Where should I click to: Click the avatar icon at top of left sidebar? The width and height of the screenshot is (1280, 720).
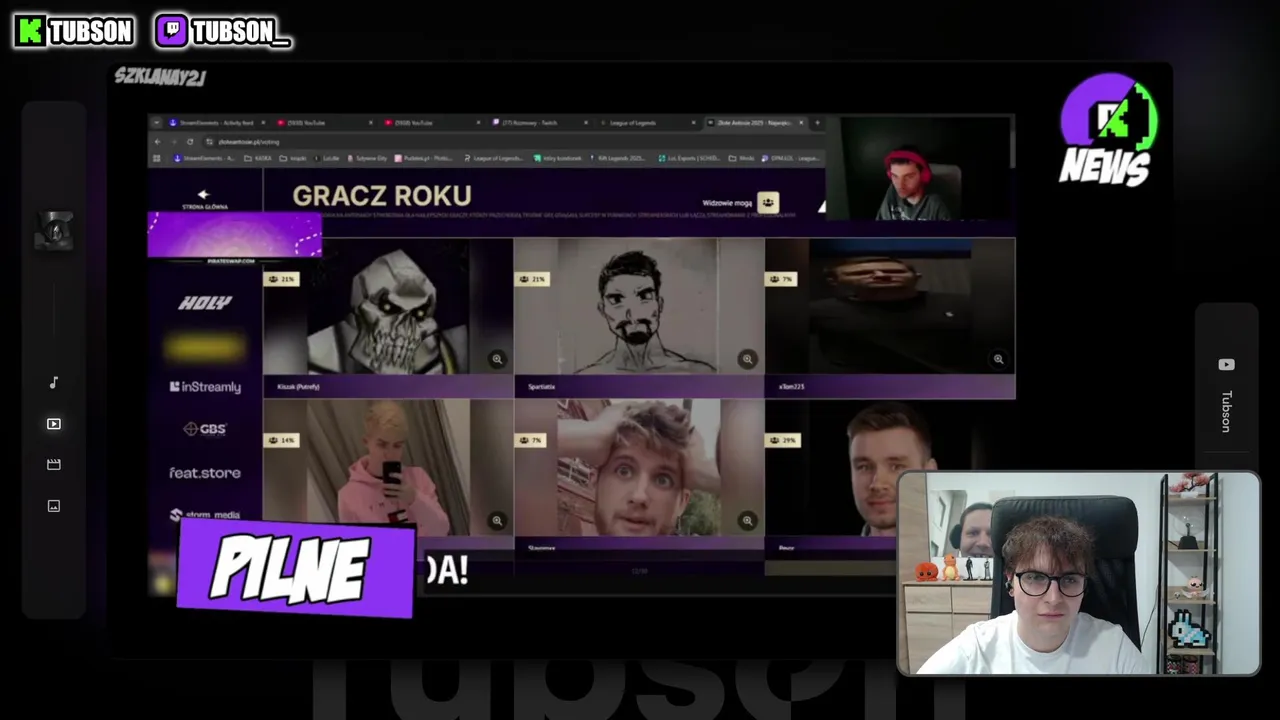tap(55, 231)
